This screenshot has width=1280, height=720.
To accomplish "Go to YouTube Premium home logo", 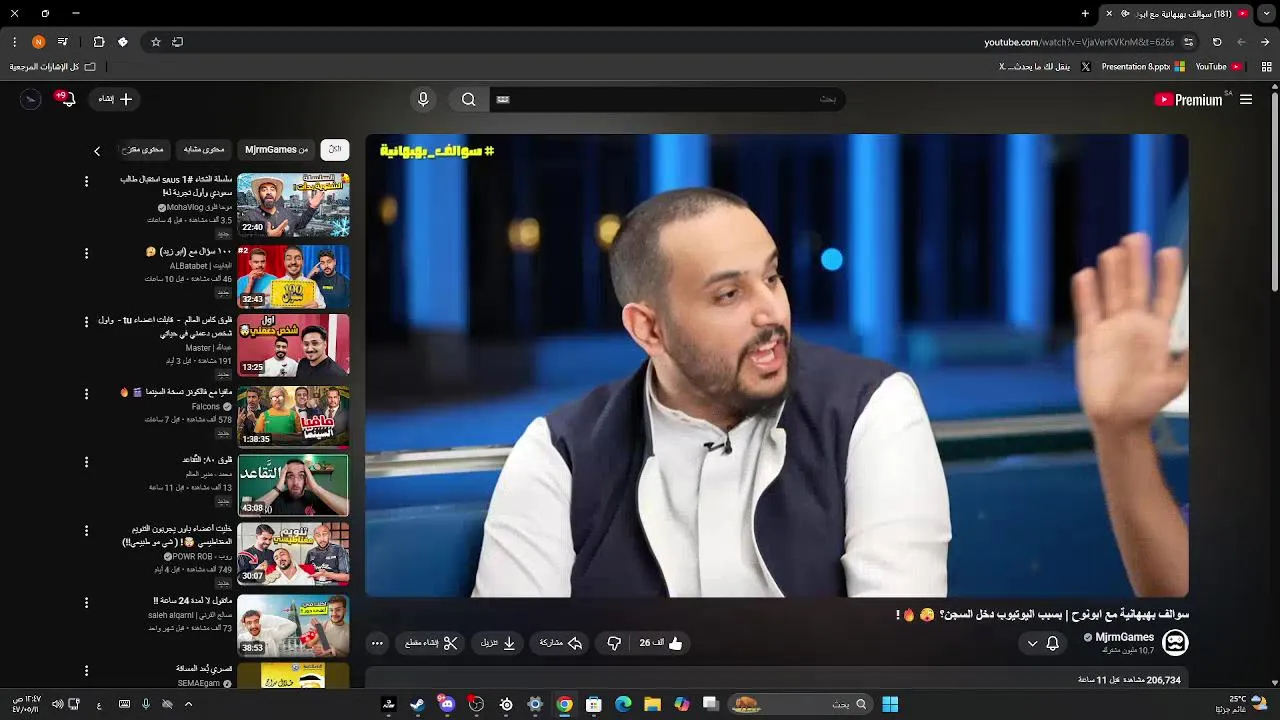I will 1188,99.
